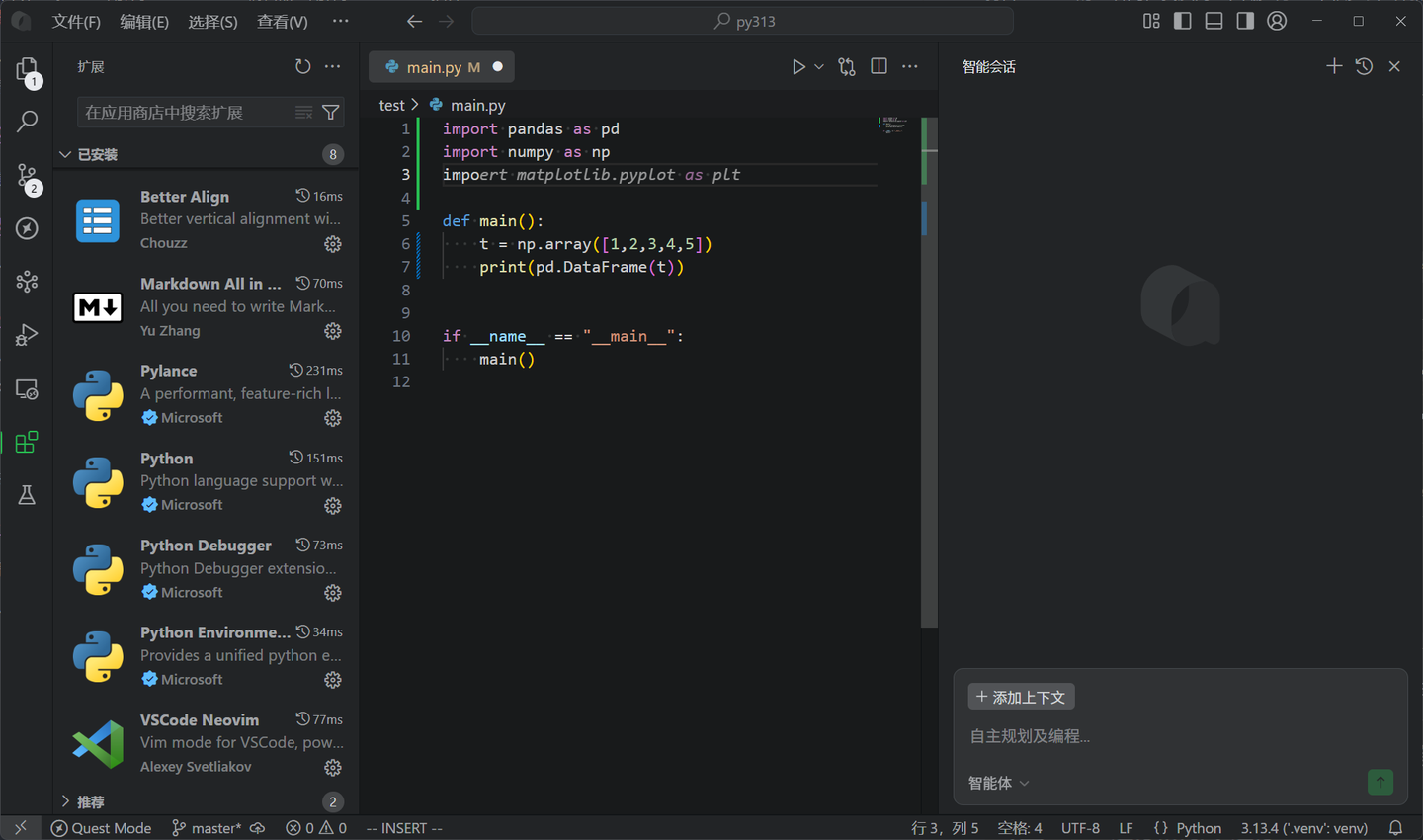
Task: Toggle the primary side bar visibility
Action: pos(1182,21)
